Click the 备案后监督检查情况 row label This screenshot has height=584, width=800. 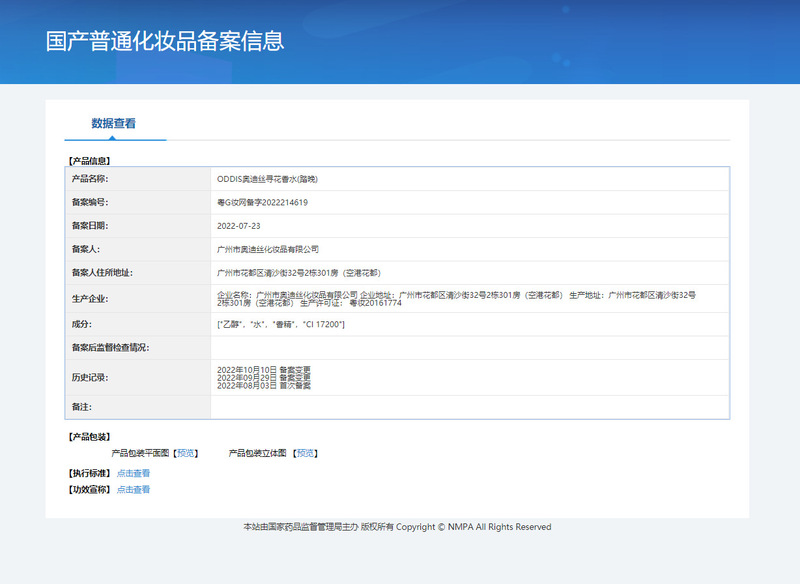(110, 347)
